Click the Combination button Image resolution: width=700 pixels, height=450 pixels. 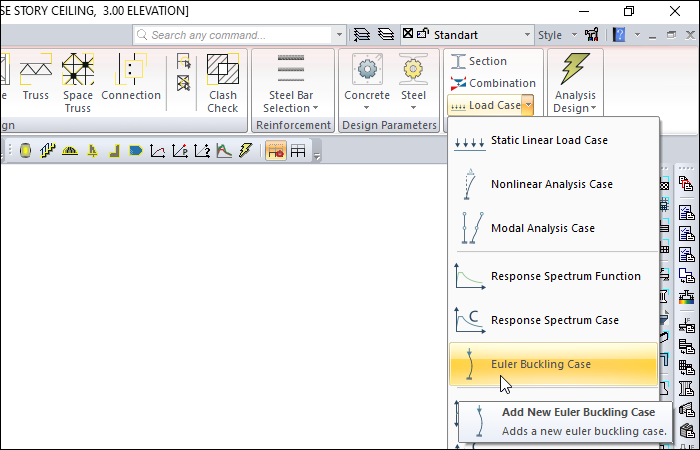493,83
